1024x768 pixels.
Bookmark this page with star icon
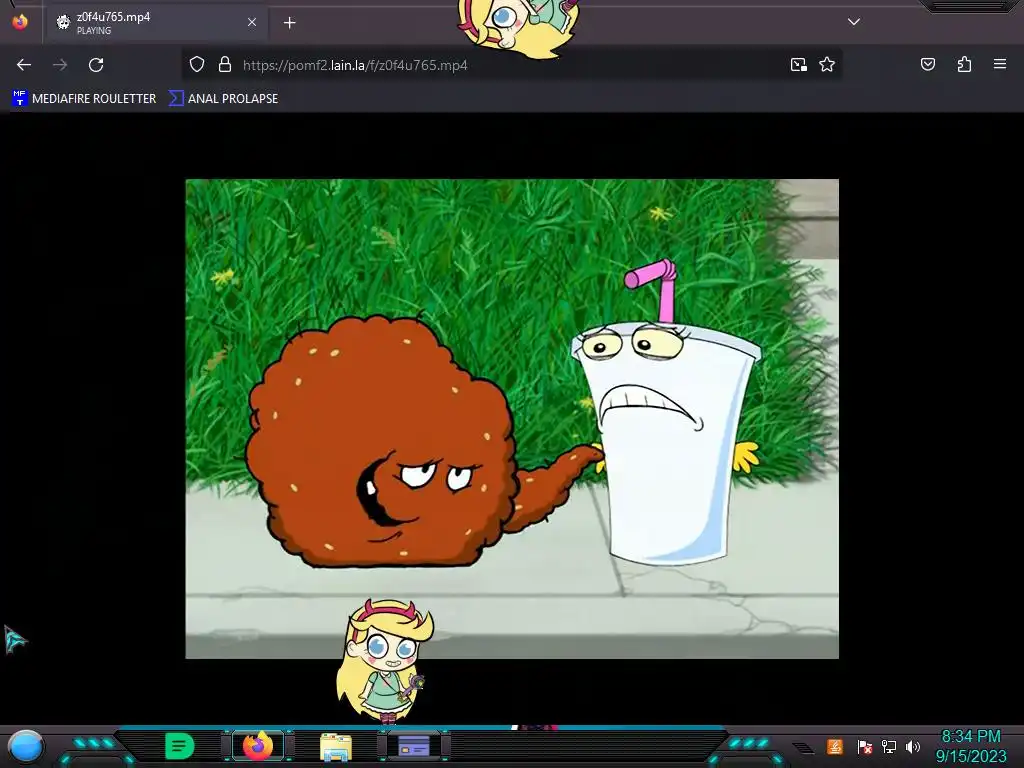point(827,65)
